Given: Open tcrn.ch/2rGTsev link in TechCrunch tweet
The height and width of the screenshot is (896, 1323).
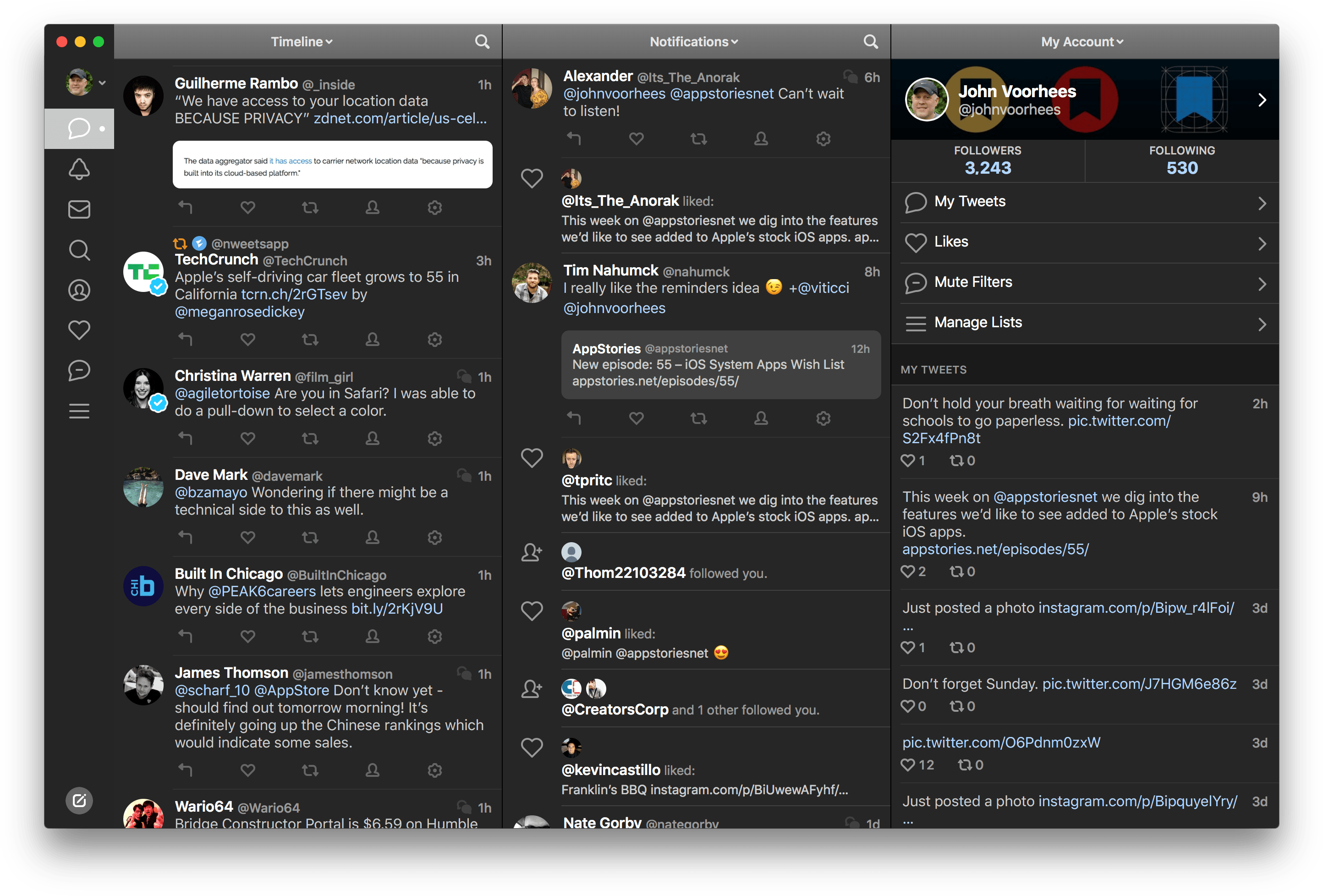Looking at the screenshot, I should click(x=294, y=294).
